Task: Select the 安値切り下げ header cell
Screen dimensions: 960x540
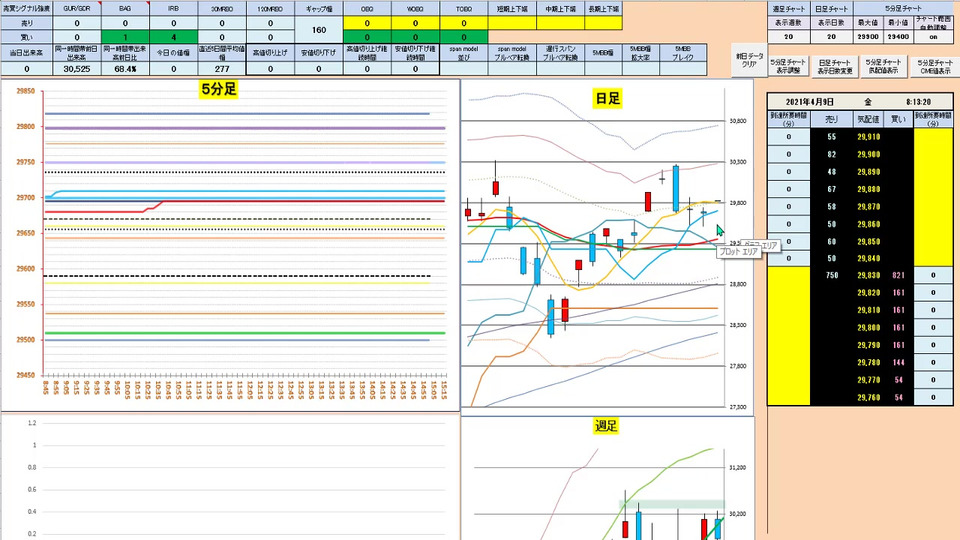Action: (318, 53)
